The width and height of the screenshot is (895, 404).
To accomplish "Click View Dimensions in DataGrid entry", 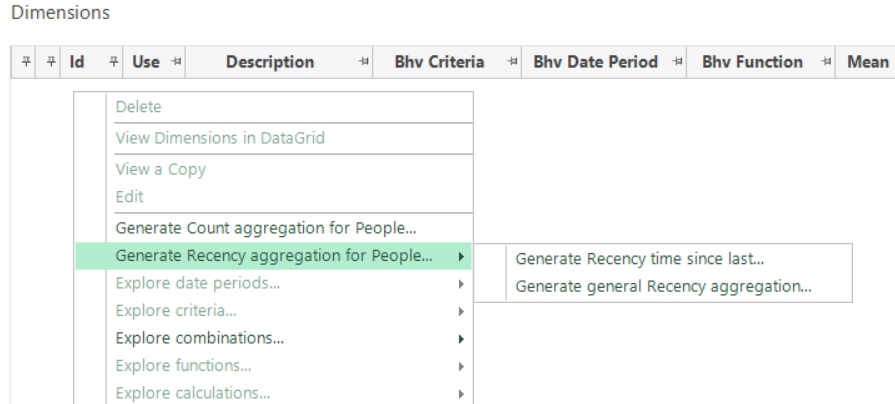I will point(220,138).
